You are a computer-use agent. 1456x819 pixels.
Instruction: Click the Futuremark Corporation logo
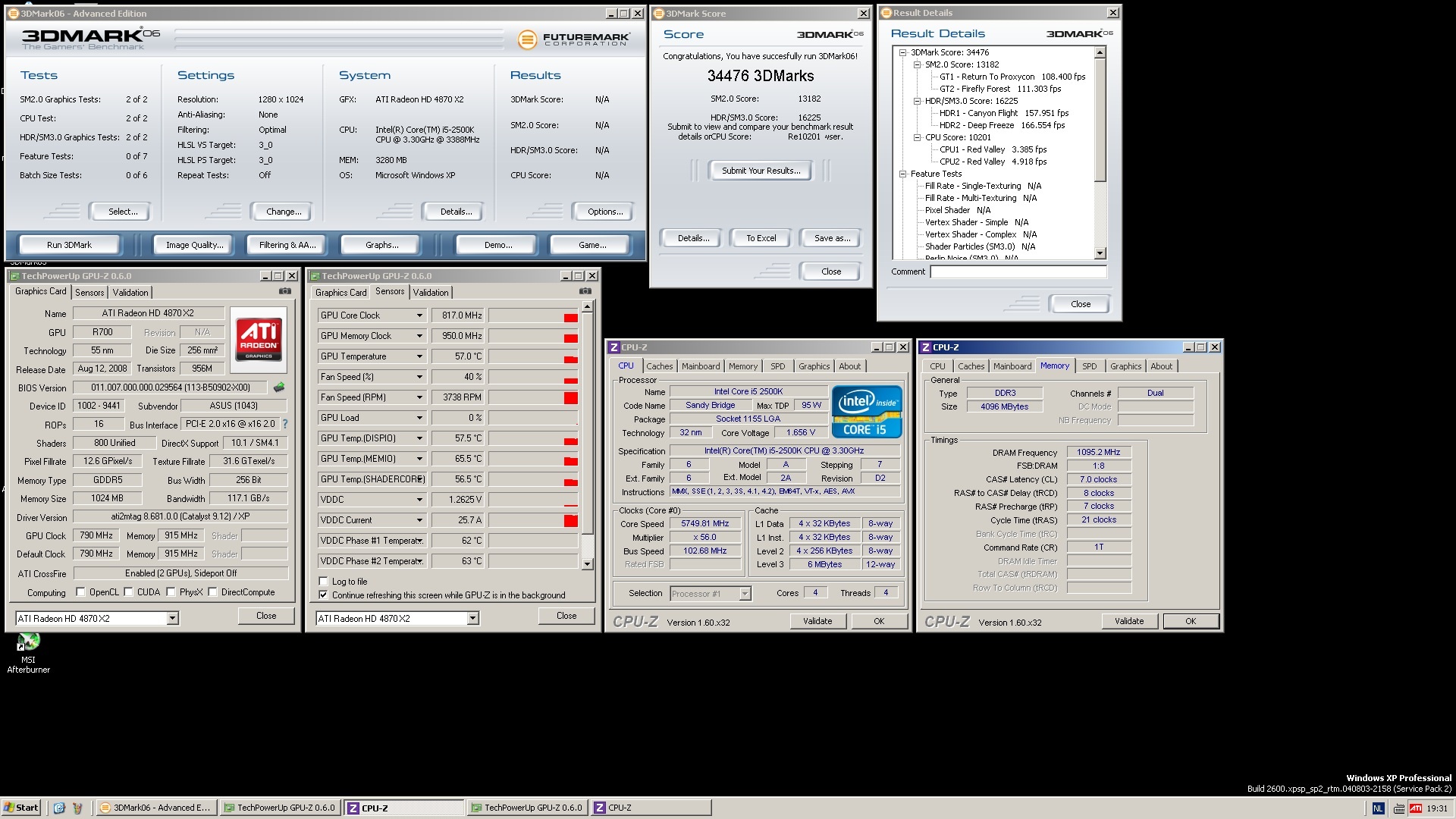tap(574, 39)
